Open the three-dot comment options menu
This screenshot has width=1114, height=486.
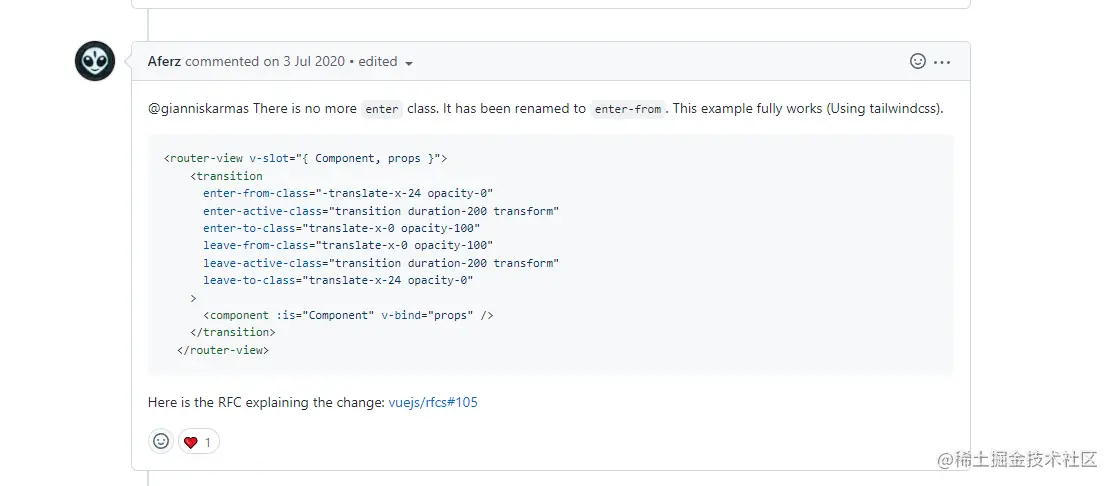coord(942,62)
